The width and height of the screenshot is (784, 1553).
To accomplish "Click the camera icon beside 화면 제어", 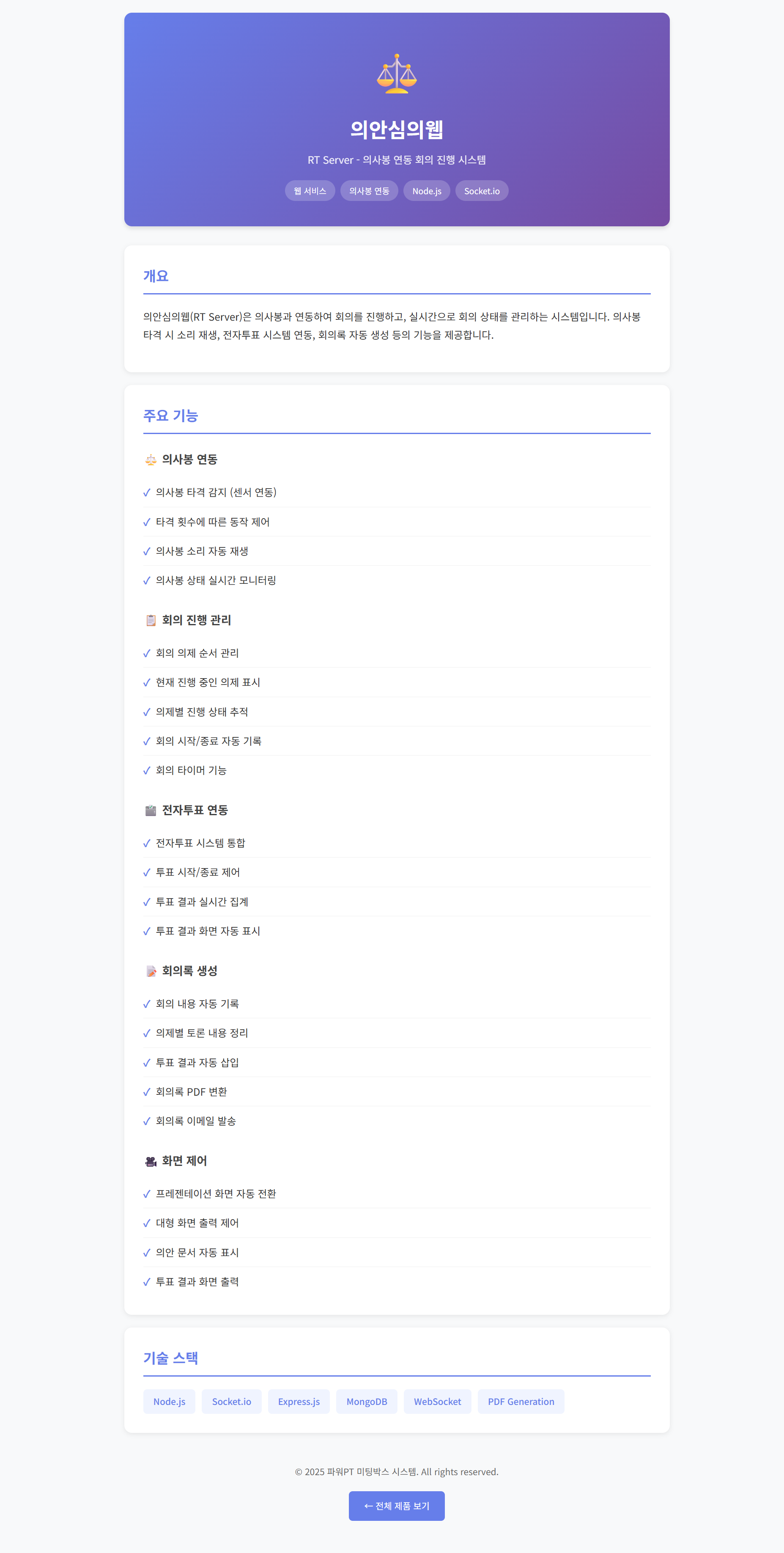I will (151, 1161).
